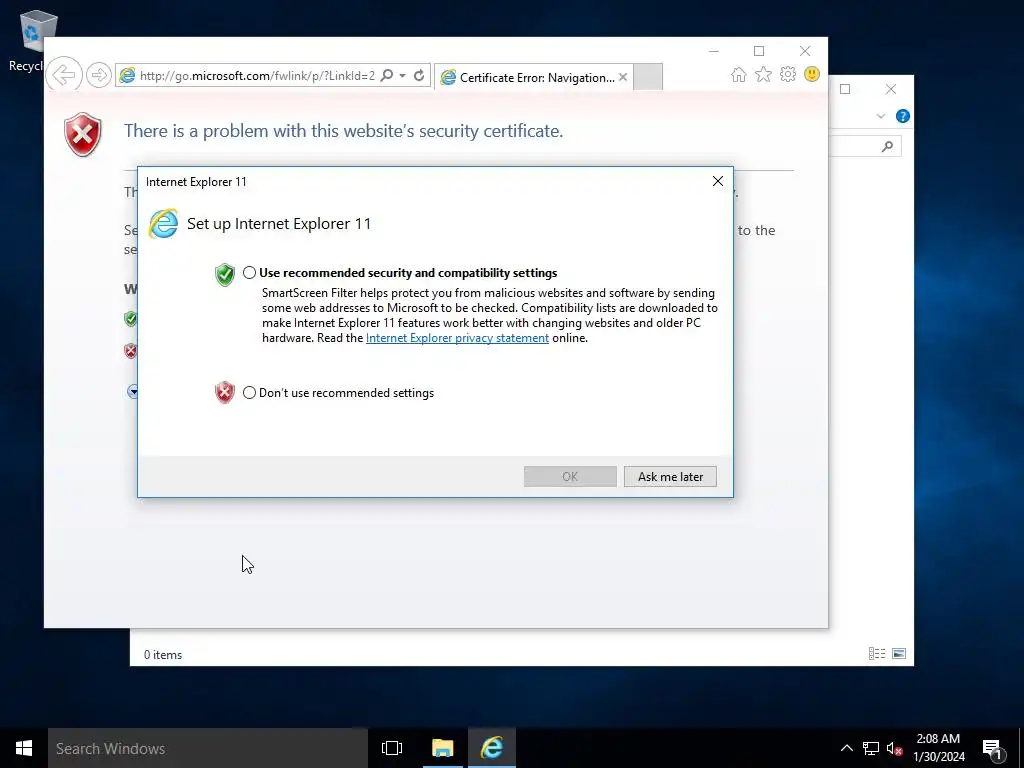This screenshot has height=768, width=1024.
Task: Switch File Explorer to large icons view
Action: pos(899,654)
